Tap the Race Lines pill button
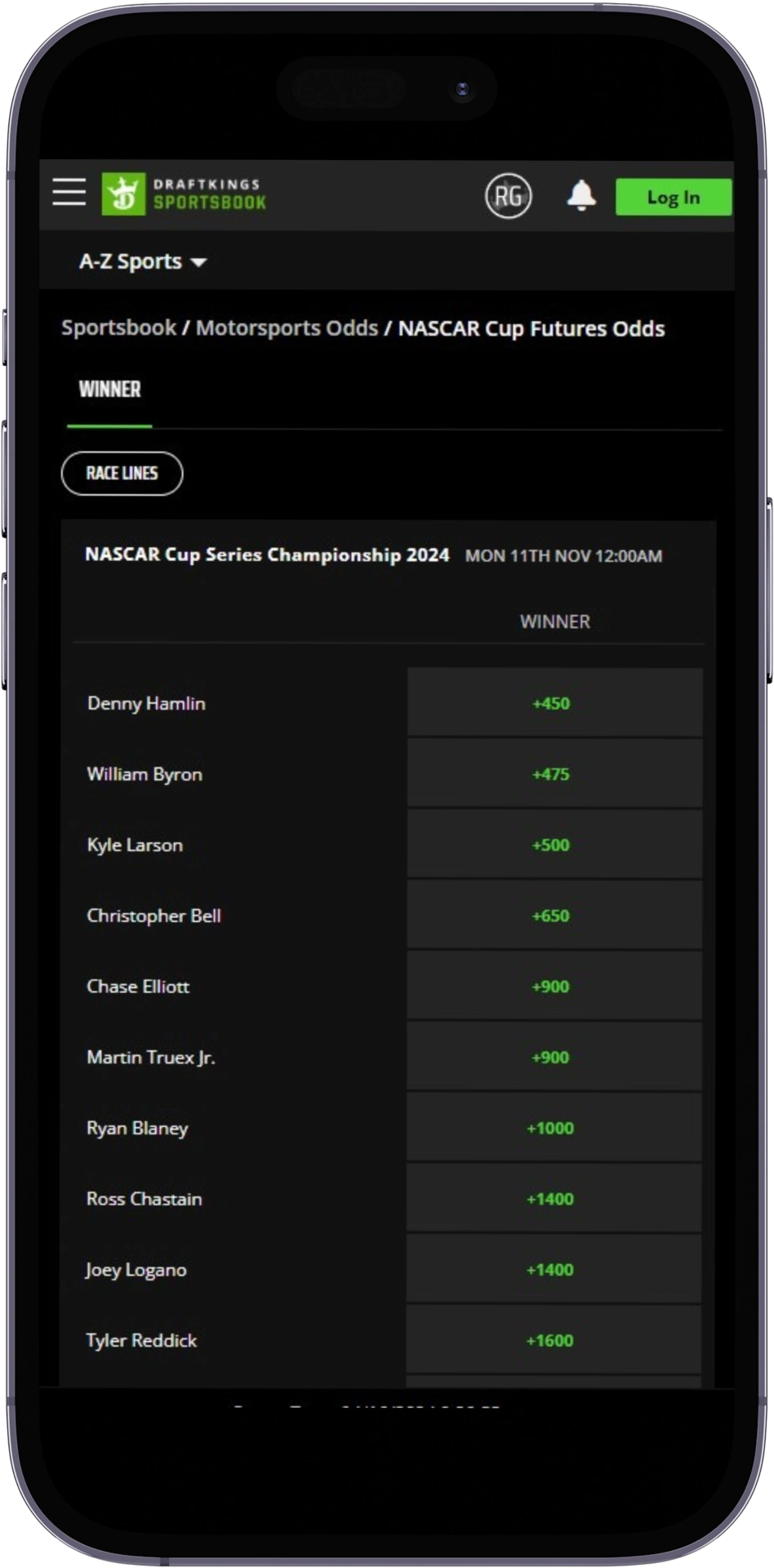This screenshot has height=1568, width=774. [122, 474]
